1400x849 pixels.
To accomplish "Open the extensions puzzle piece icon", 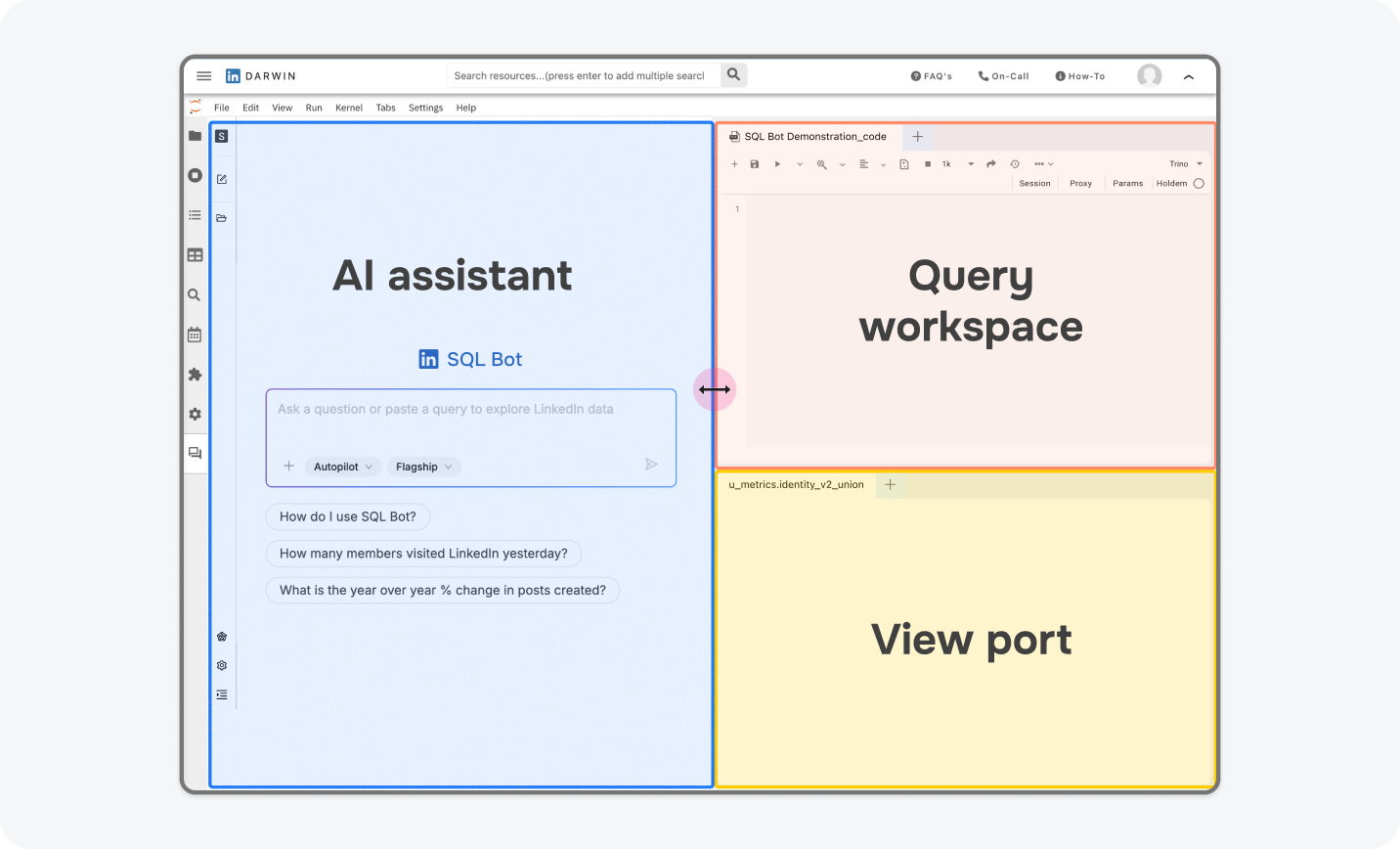I will coord(195,375).
